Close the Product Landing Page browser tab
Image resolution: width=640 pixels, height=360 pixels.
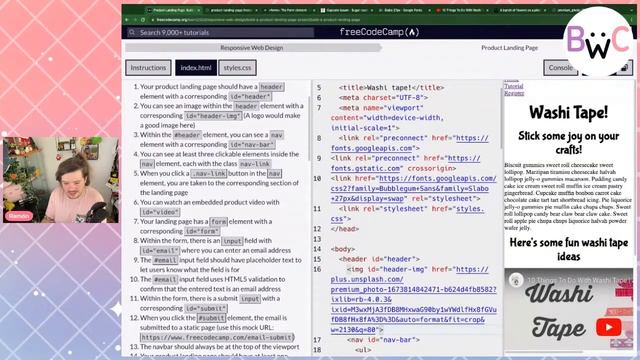click(199, 10)
